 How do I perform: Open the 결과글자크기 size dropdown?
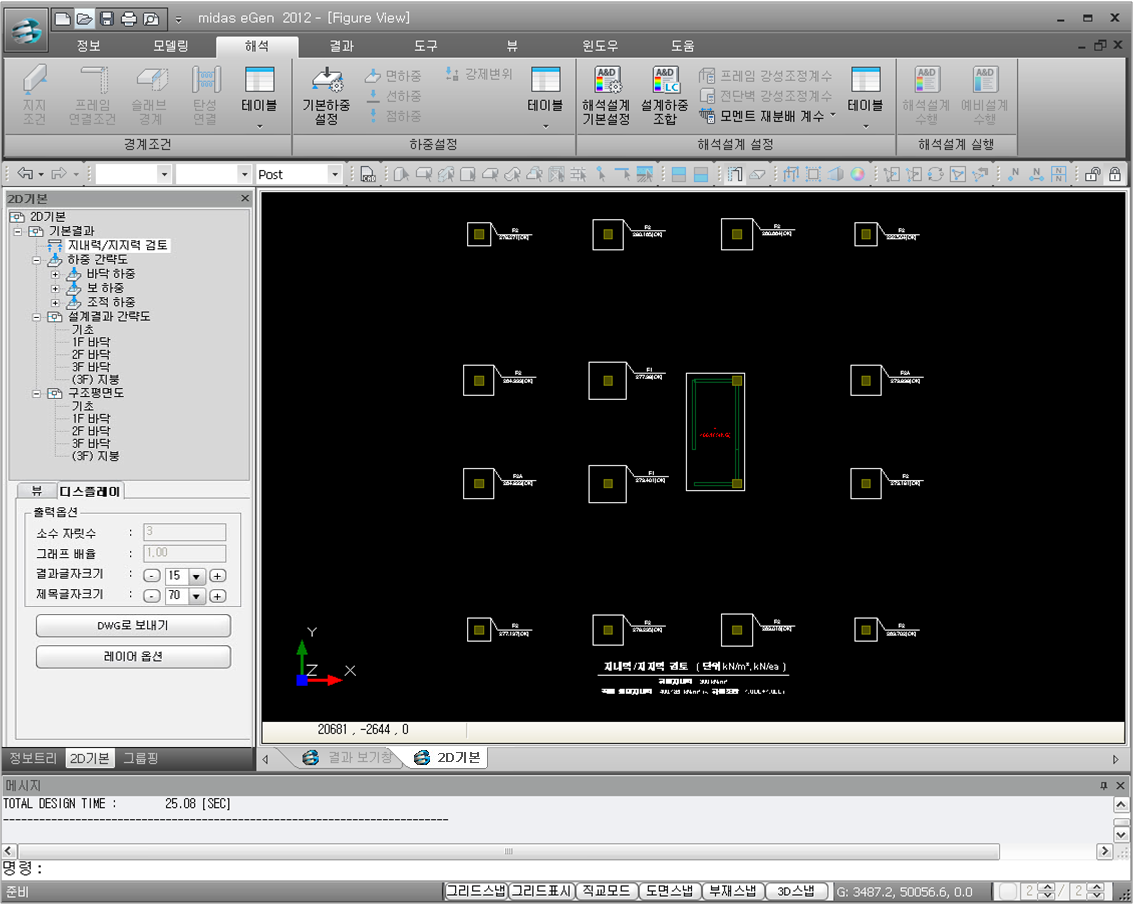click(197, 577)
